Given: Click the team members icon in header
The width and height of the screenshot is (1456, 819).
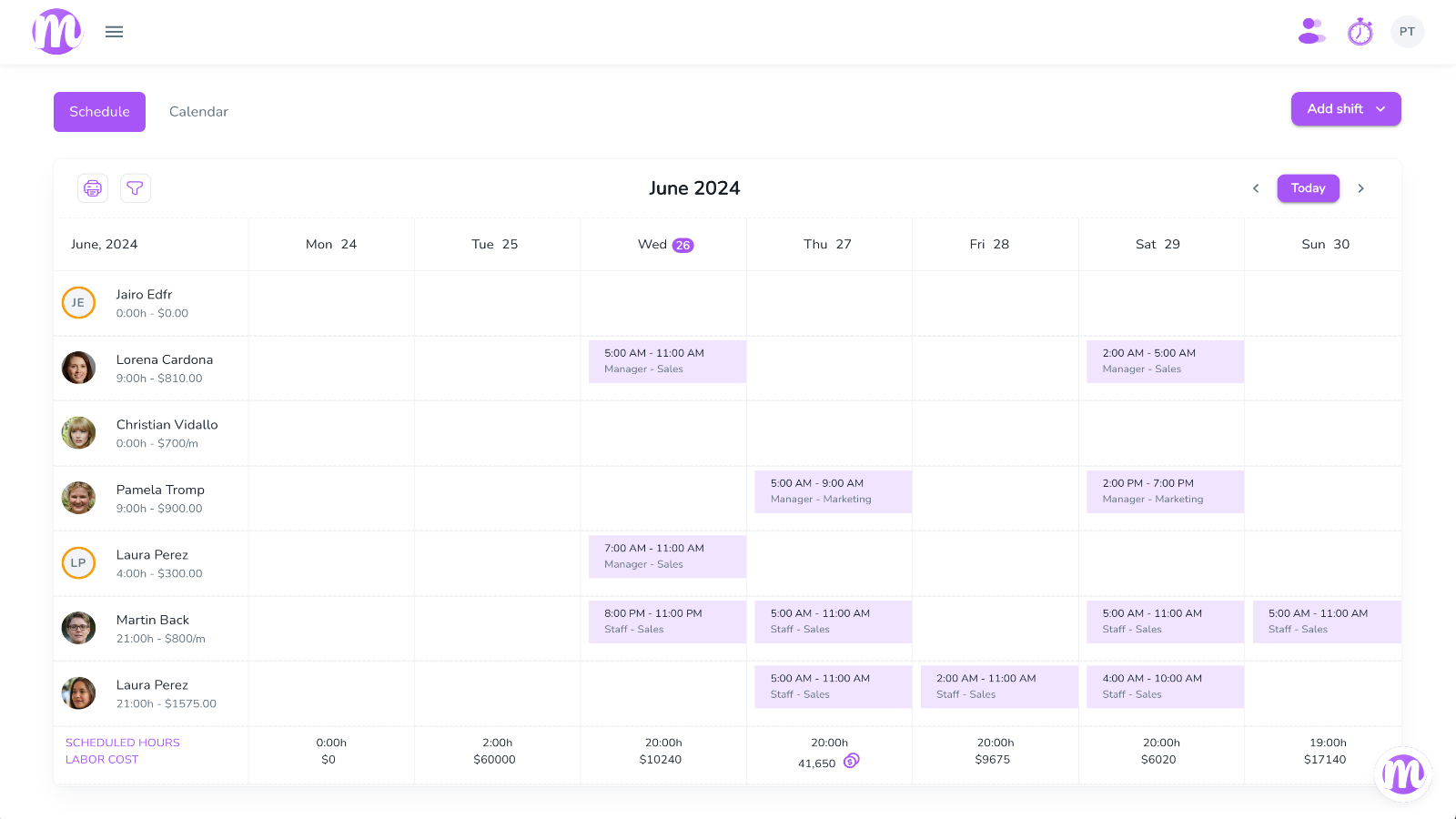Looking at the screenshot, I should click(x=1311, y=32).
